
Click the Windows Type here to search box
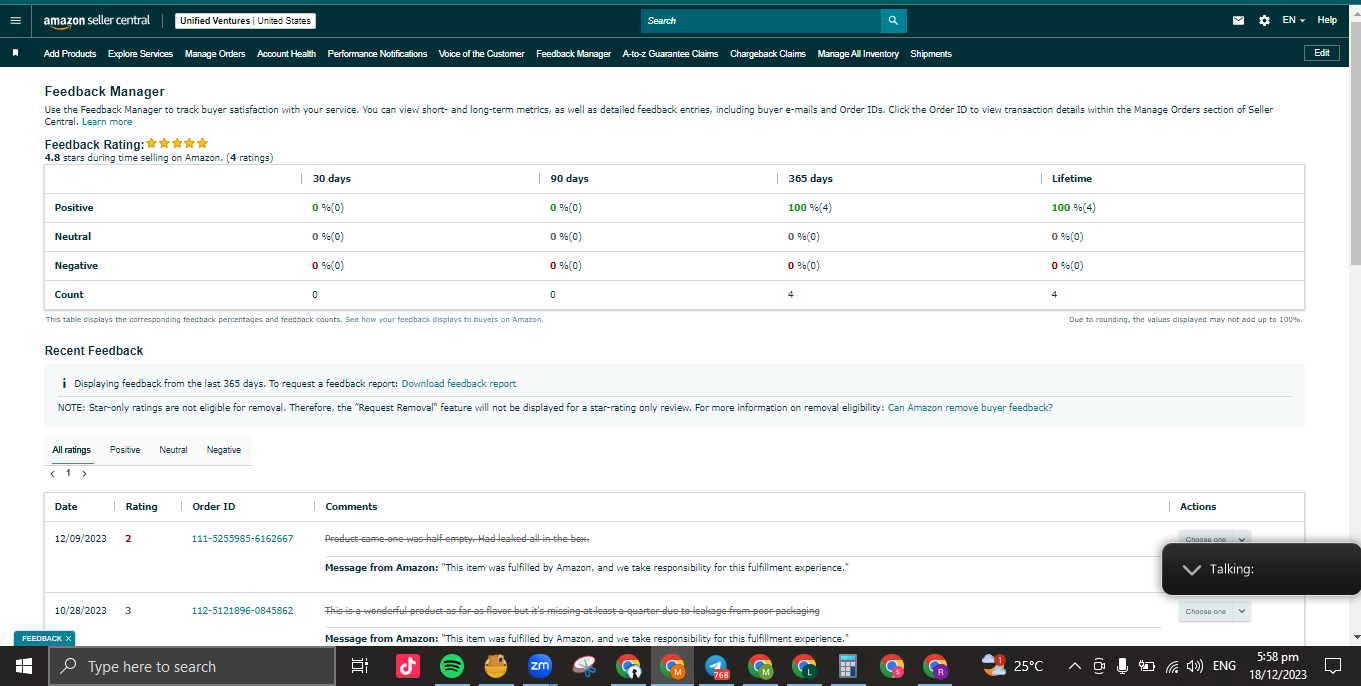[x=192, y=666]
